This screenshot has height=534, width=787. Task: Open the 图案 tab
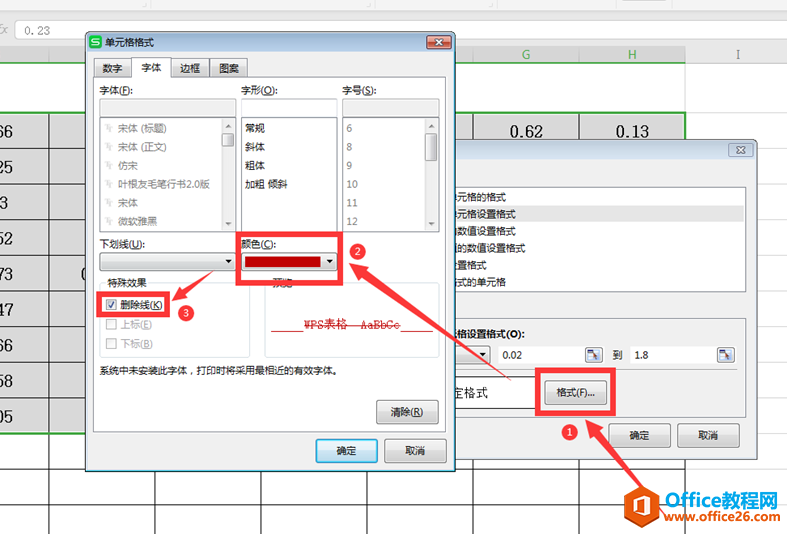click(229, 68)
